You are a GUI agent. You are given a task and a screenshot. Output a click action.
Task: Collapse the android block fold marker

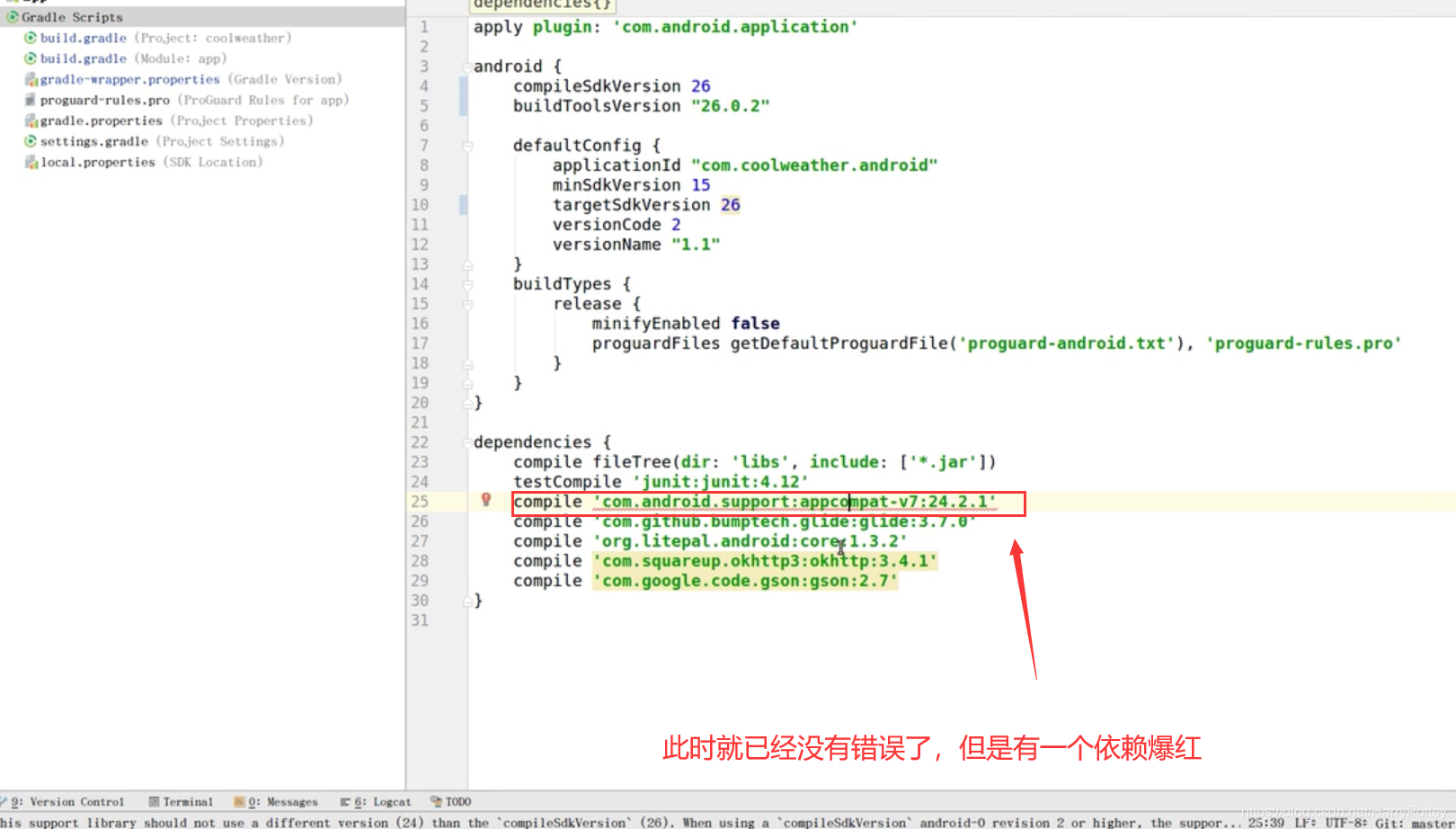(x=467, y=67)
